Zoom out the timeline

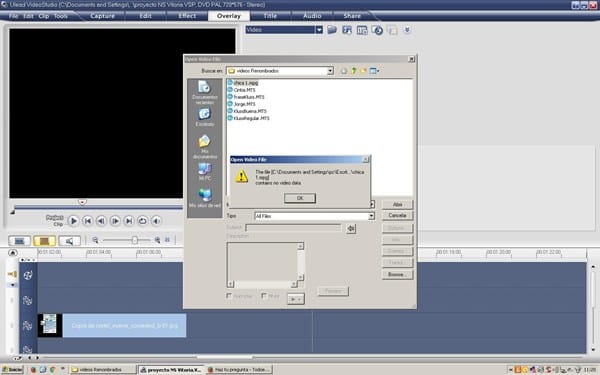[x=95, y=240]
